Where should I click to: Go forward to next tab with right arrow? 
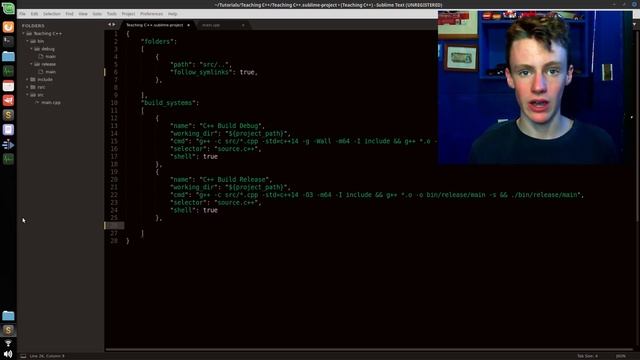pos(113,25)
